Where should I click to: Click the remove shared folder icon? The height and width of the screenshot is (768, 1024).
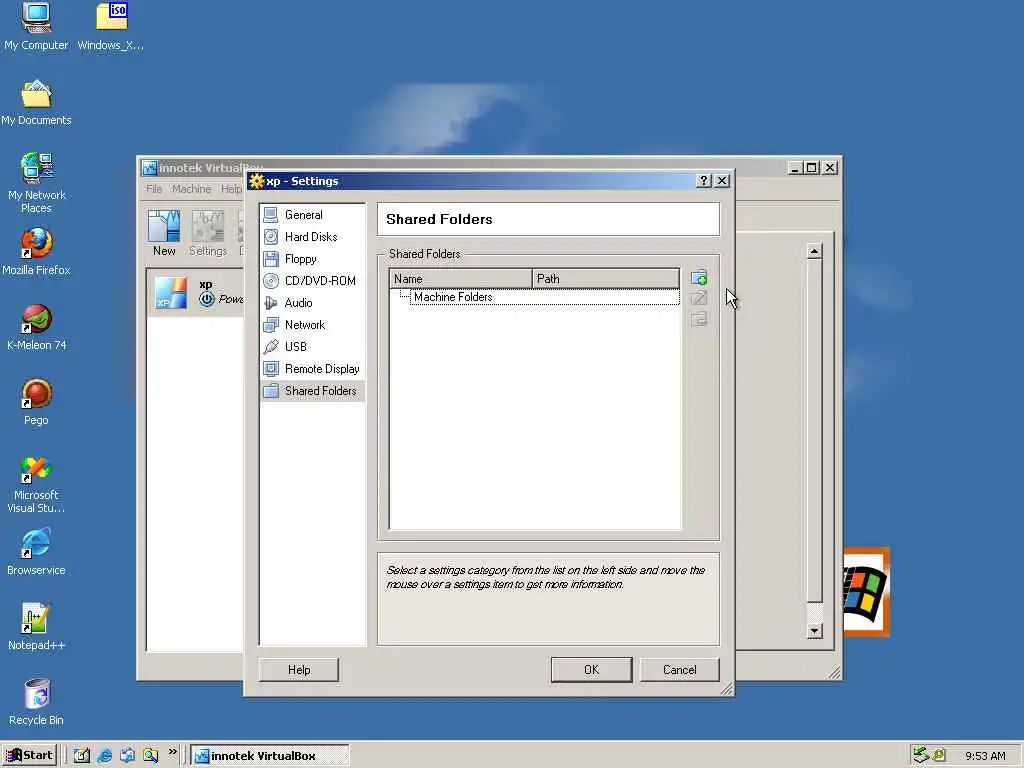[x=699, y=319]
